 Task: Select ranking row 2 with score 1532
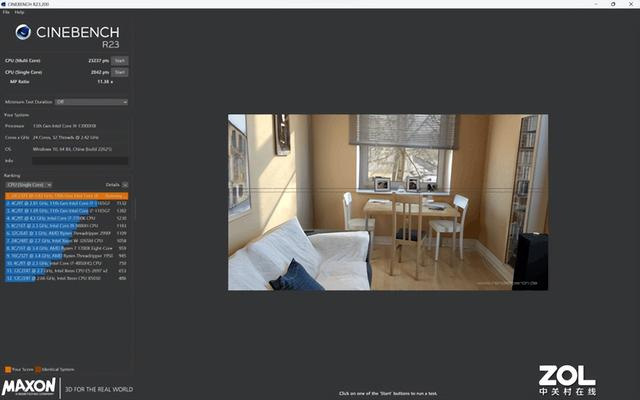(x=67, y=203)
